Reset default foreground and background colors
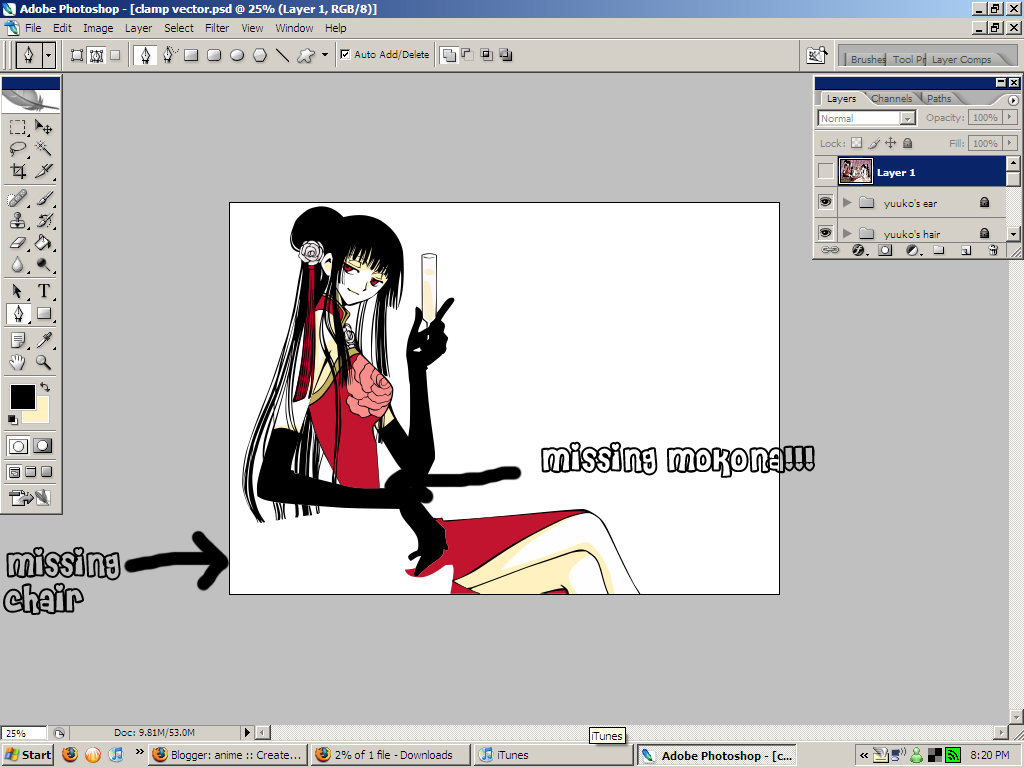This screenshot has width=1024, height=768. (12, 419)
